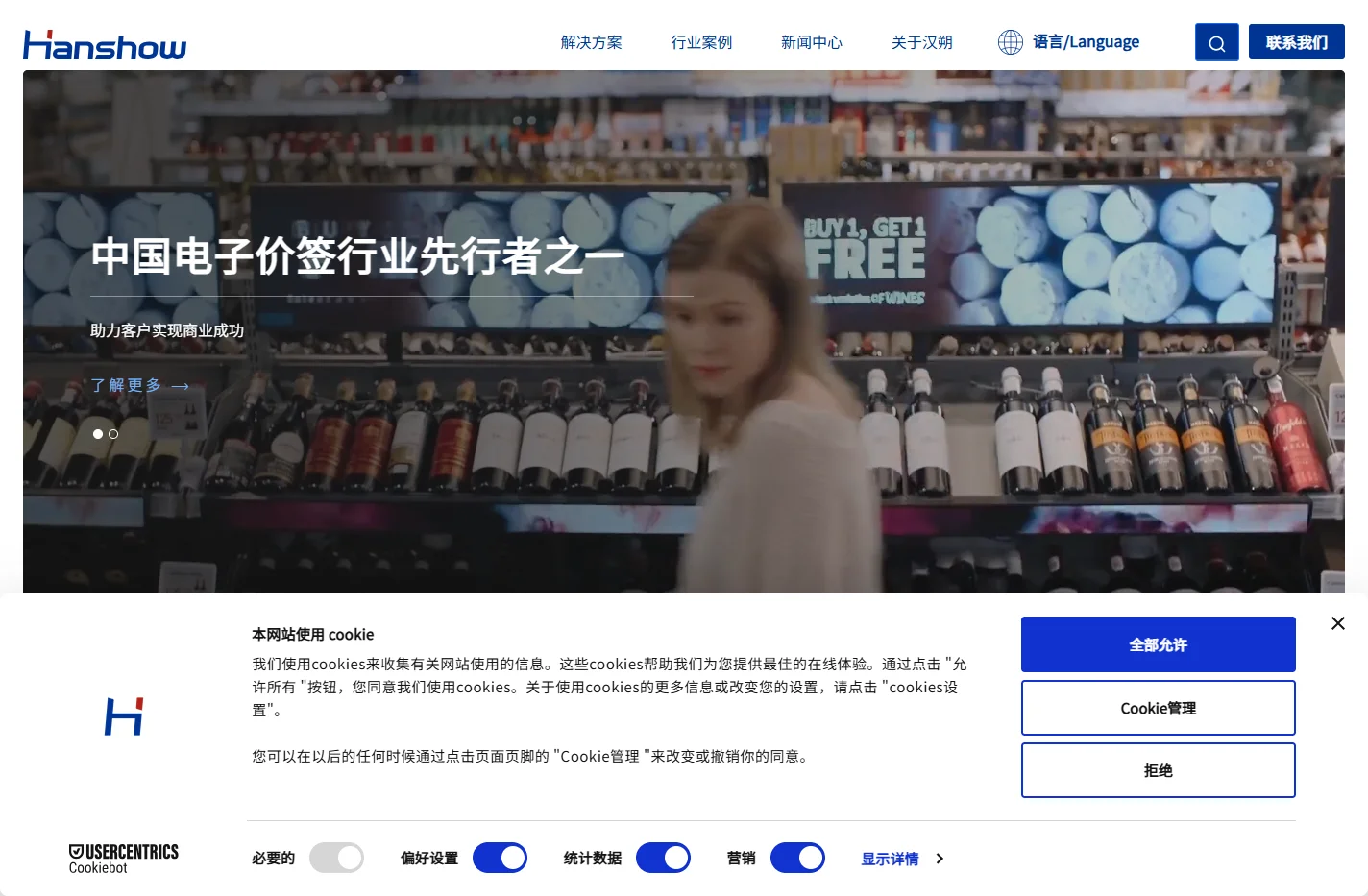The height and width of the screenshot is (896, 1368).
Task: Disable the 营销 cookie switch
Action: (797, 858)
